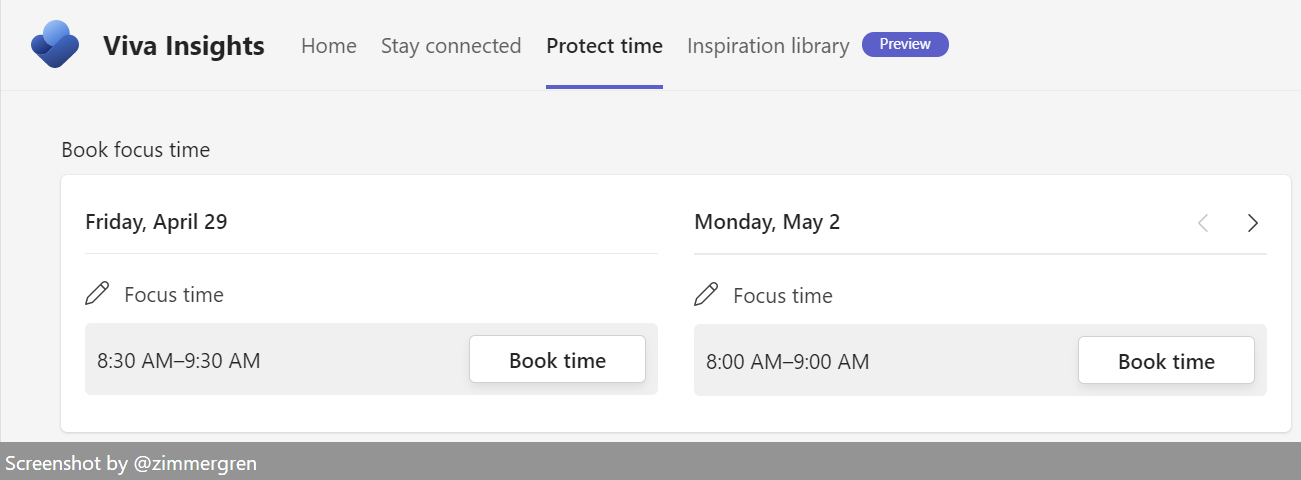This screenshot has height=480, width=1301.
Task: Select the Protect time tab
Action: (x=604, y=46)
